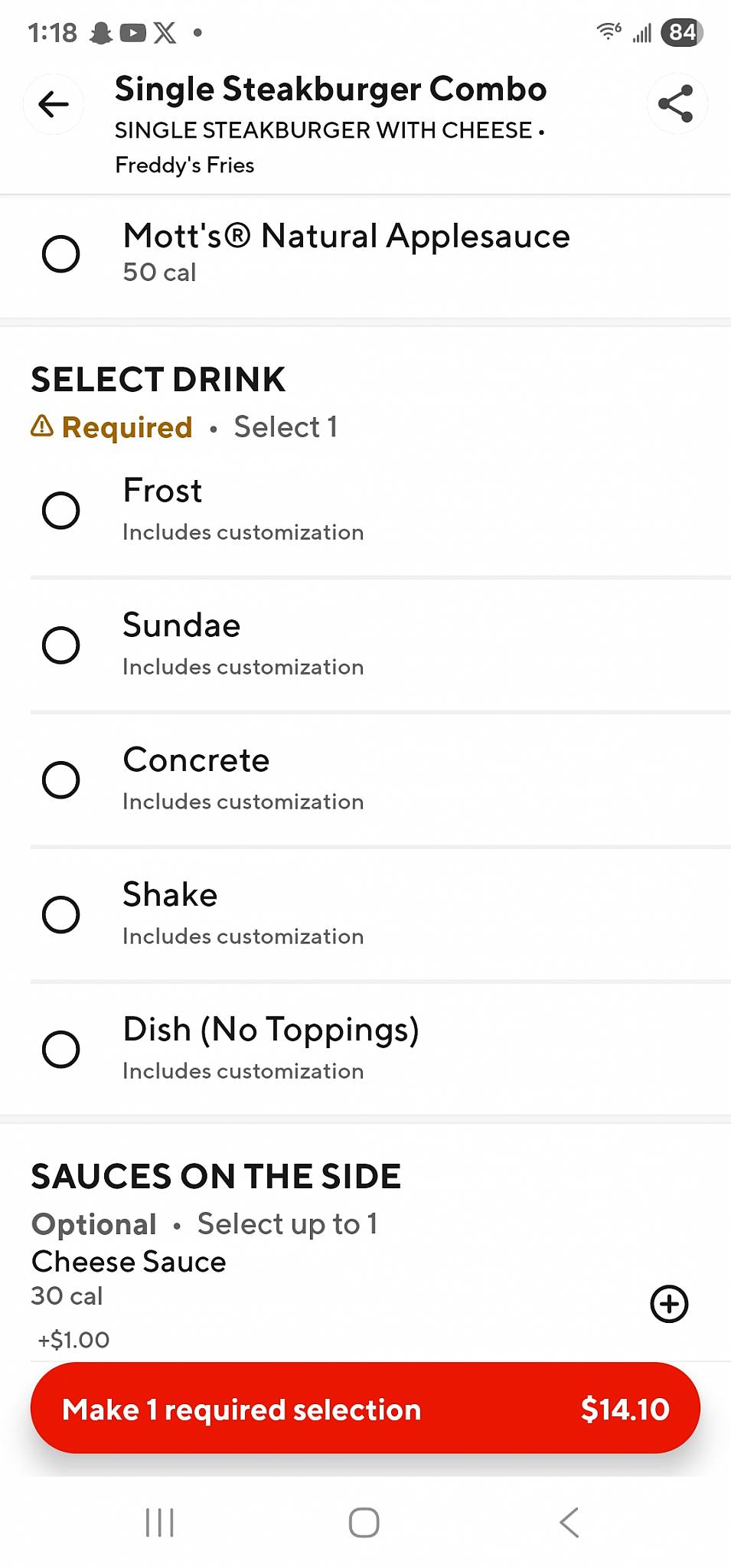The width and height of the screenshot is (731, 1568).
Task: Tap the SELECT DRINK section header
Action: (x=158, y=380)
